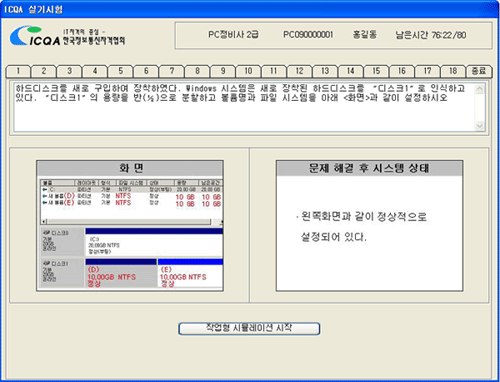The image size is (500, 382).
Task: Click the PC정비사 2급 exam title
Action: click(x=233, y=35)
